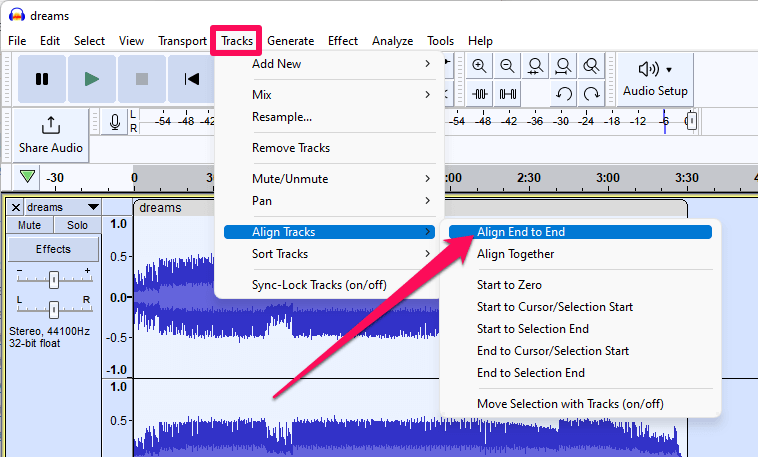Start playback with the green Play button
This screenshot has height=457, width=758.
(x=92, y=79)
